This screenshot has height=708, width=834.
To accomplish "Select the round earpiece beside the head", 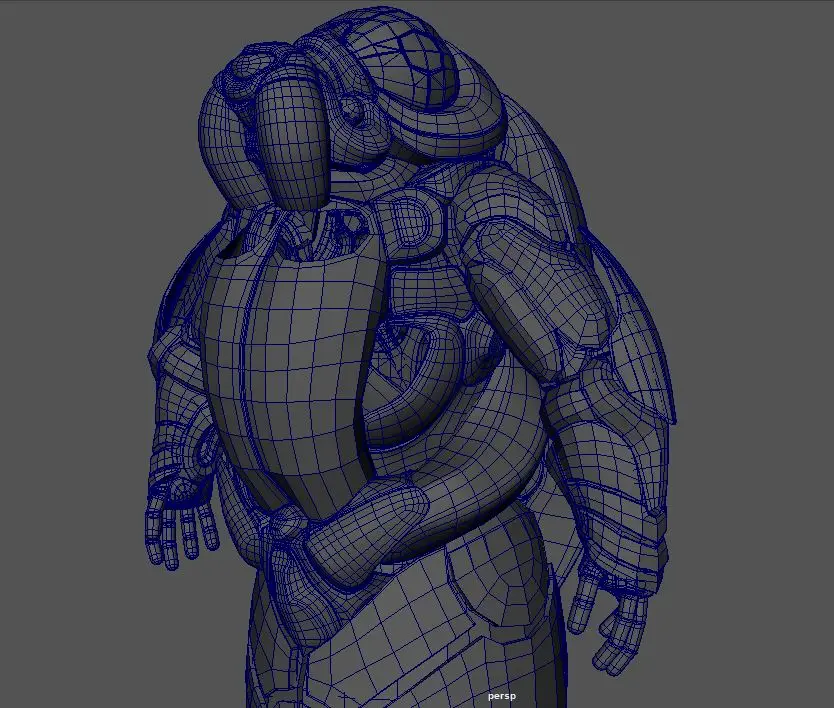I will (x=352, y=110).
